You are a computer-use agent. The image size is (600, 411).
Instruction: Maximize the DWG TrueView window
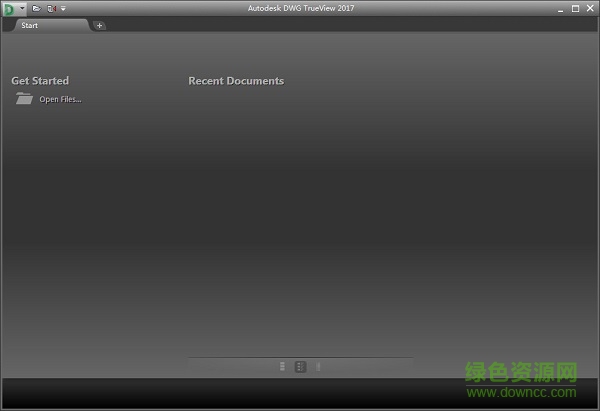(x=575, y=8)
